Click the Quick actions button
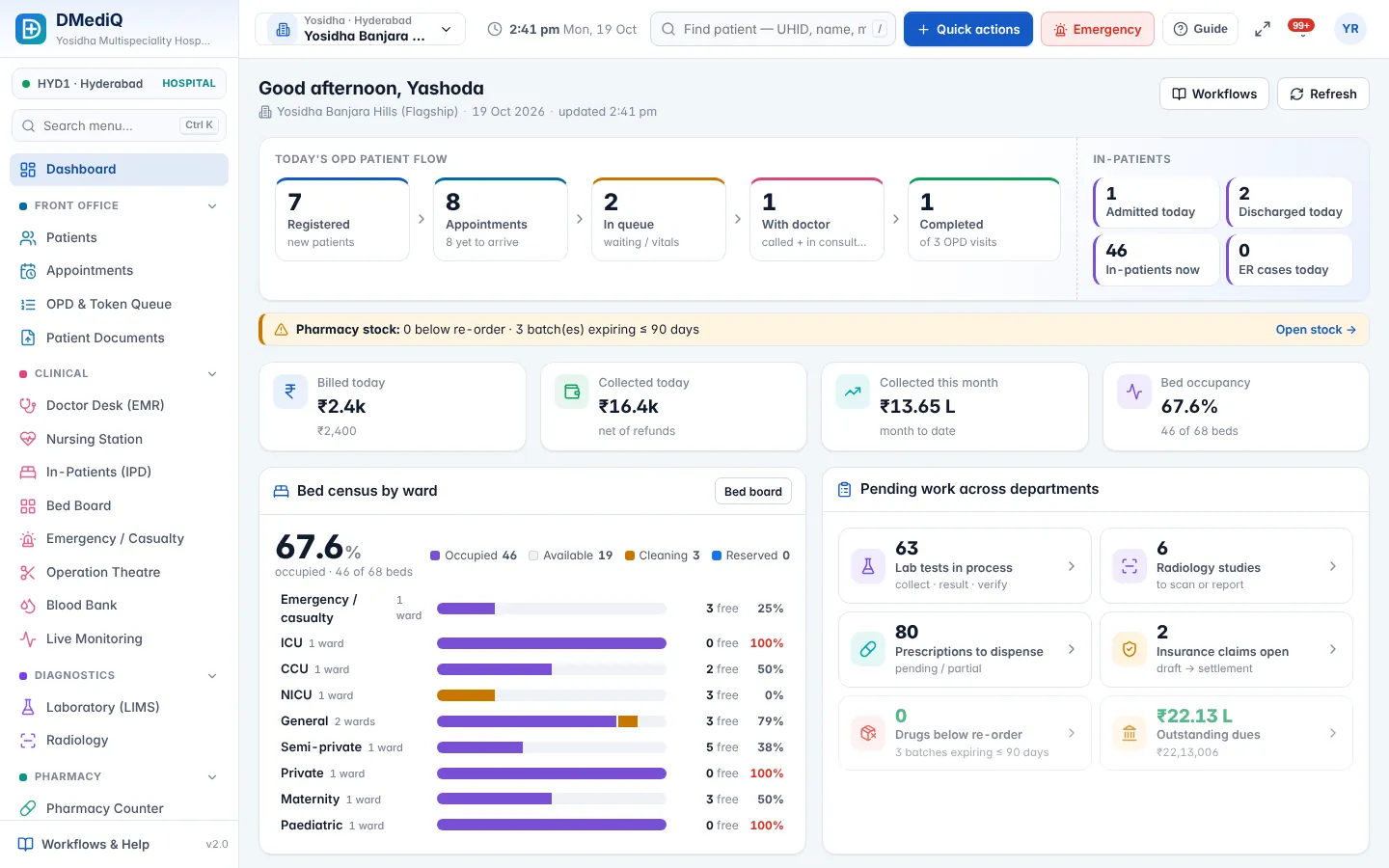 point(968,29)
